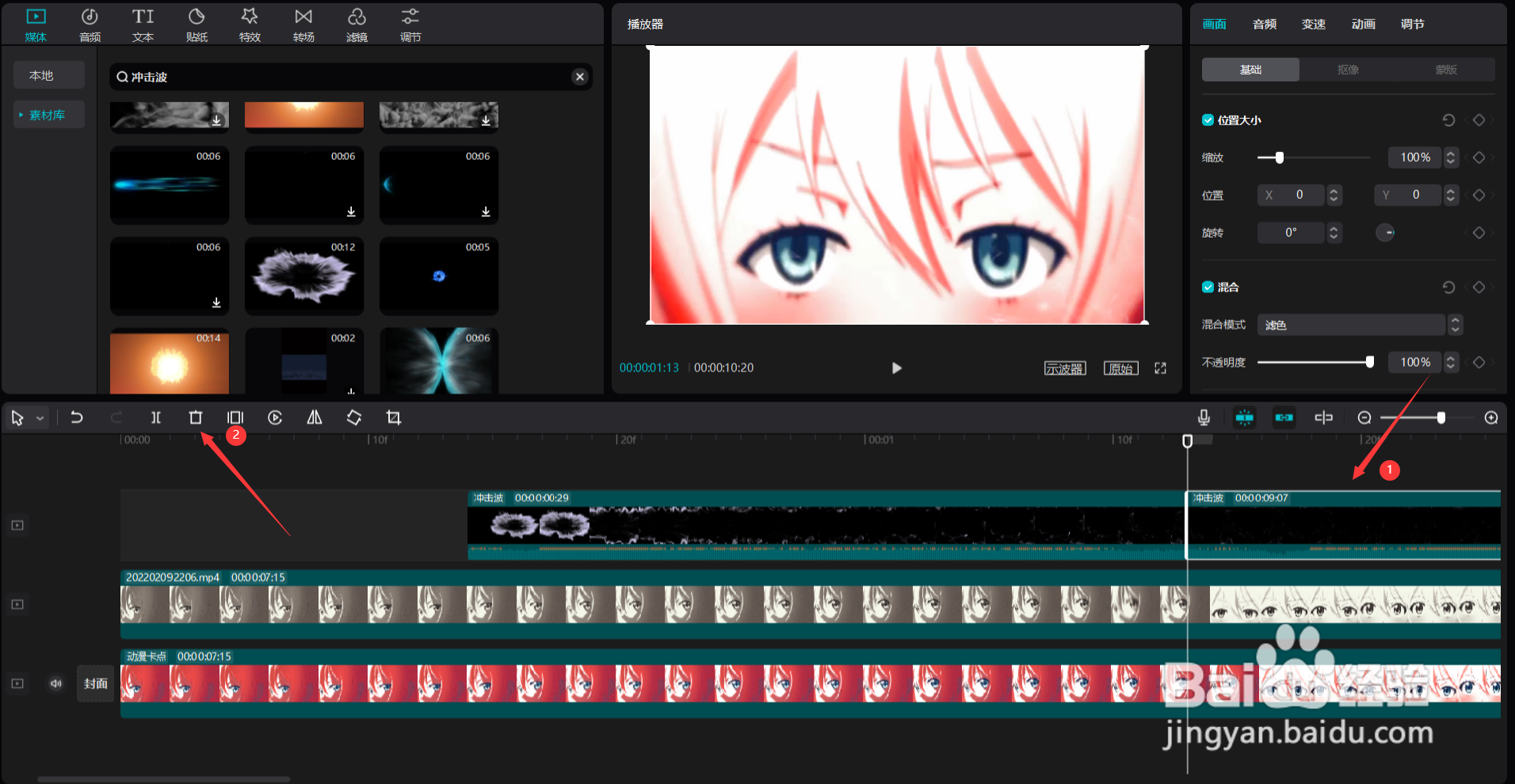
Task: Switch to 动画 animation tab
Action: coord(1364,25)
